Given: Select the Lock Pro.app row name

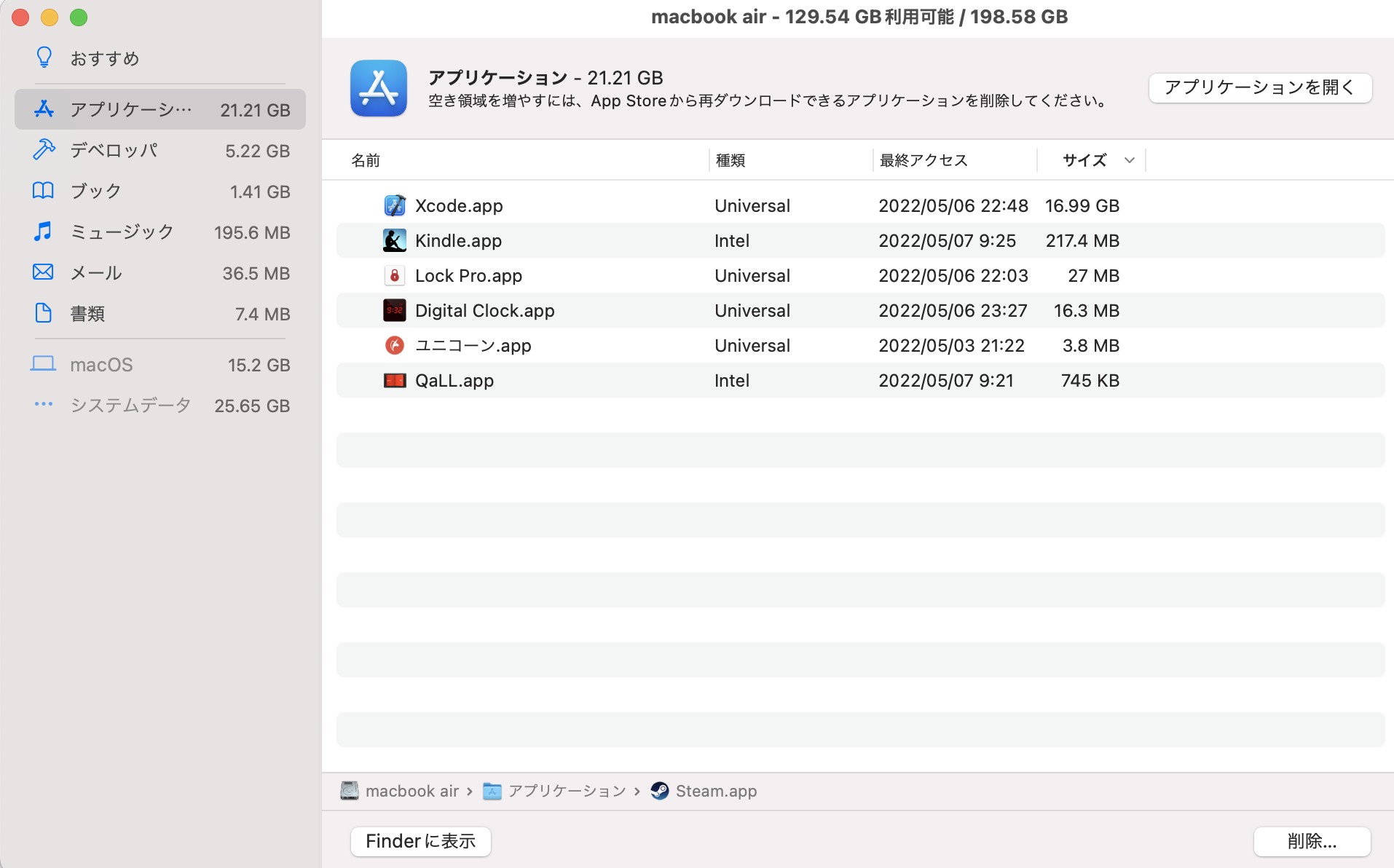Looking at the screenshot, I should point(468,276).
